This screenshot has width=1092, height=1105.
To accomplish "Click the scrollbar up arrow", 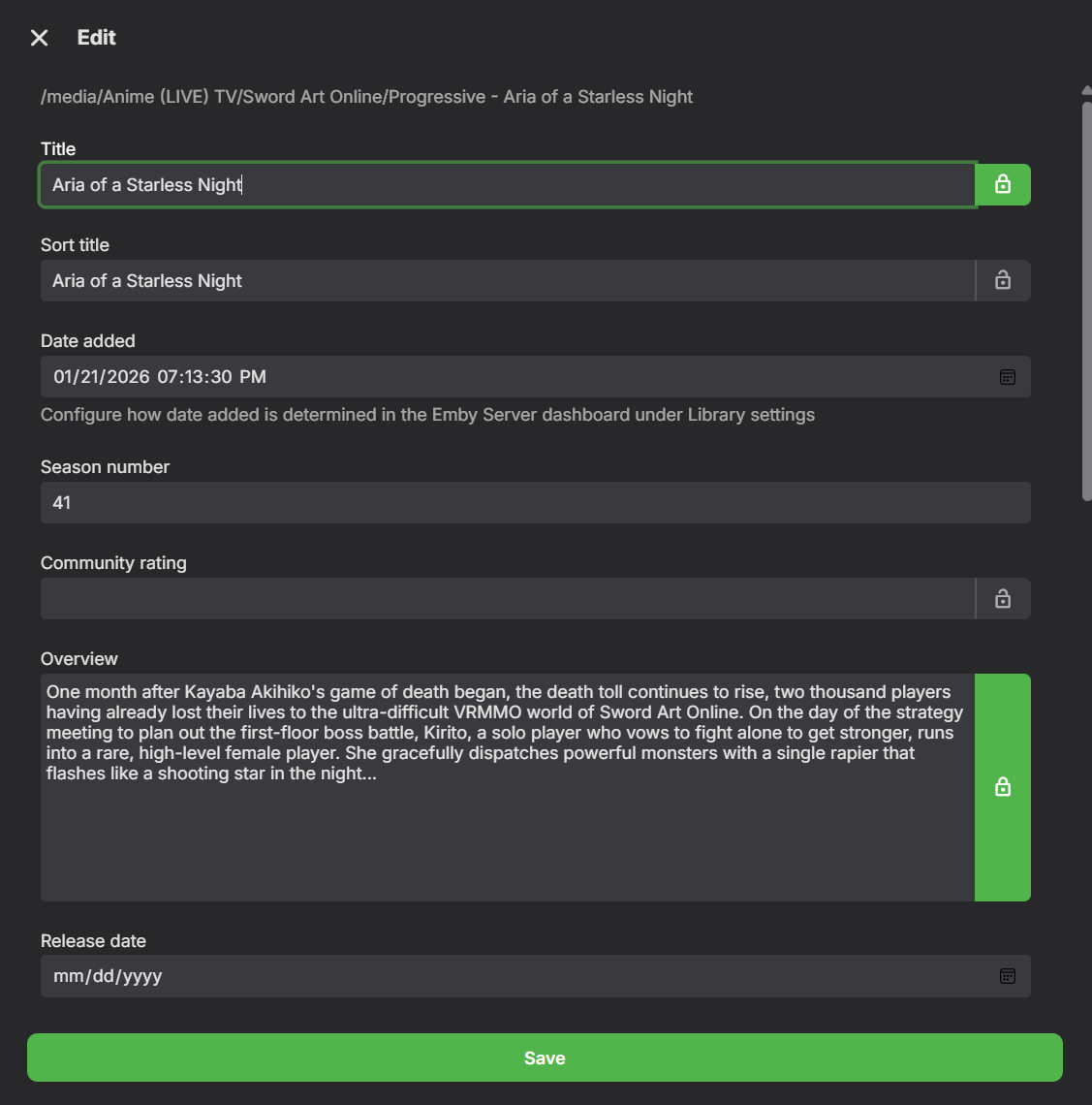I will [1086, 91].
